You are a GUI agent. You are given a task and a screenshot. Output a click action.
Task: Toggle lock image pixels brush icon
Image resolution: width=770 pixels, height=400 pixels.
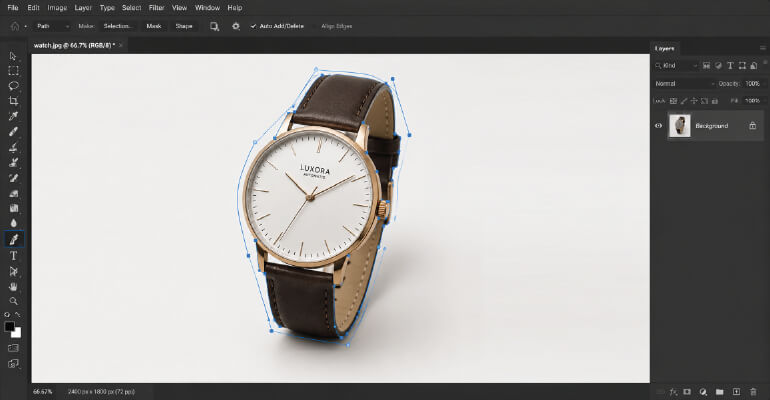684,101
